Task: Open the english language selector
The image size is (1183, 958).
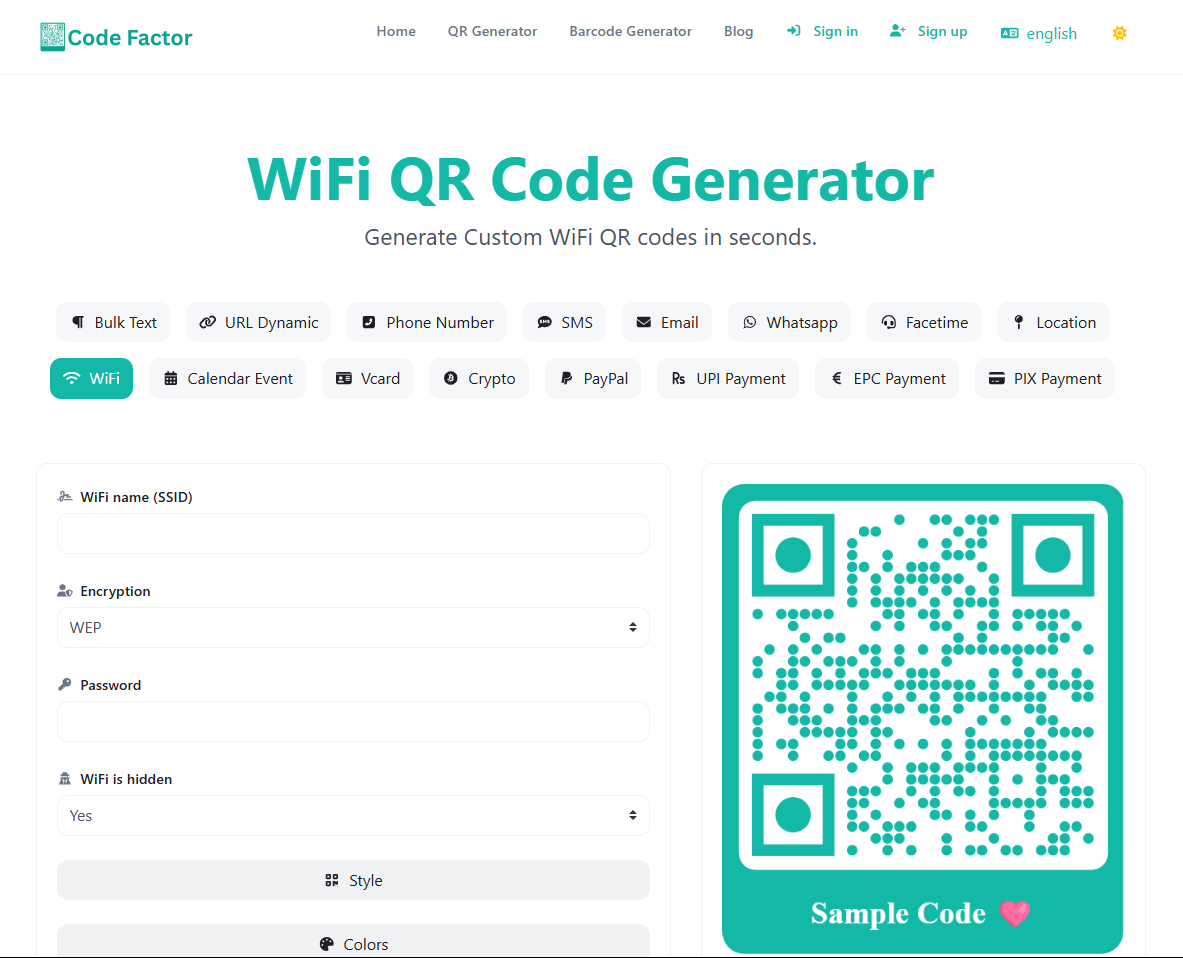Action: [x=1039, y=33]
